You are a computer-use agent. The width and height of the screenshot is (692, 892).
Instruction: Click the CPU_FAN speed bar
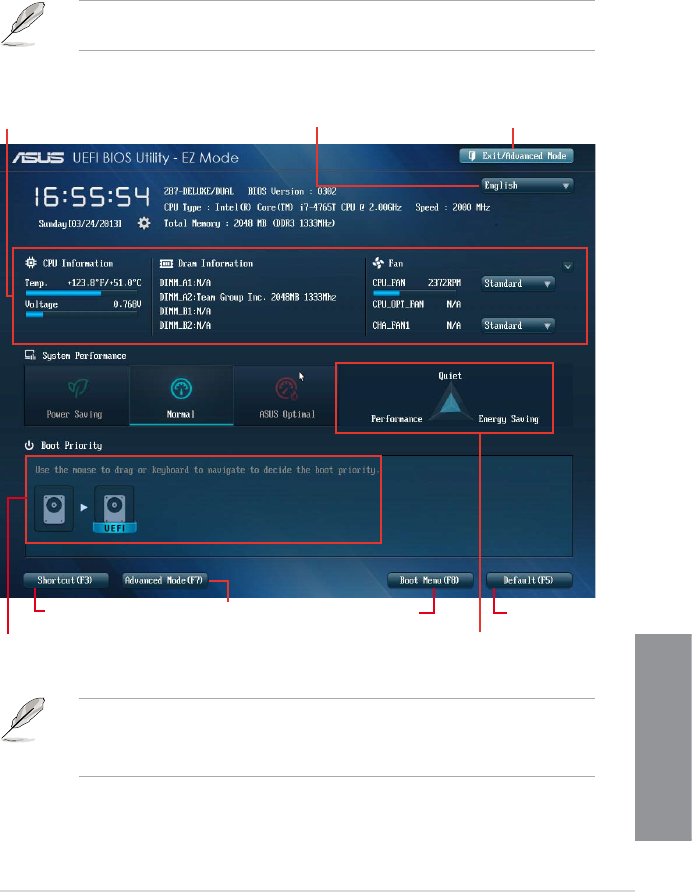tap(417, 293)
